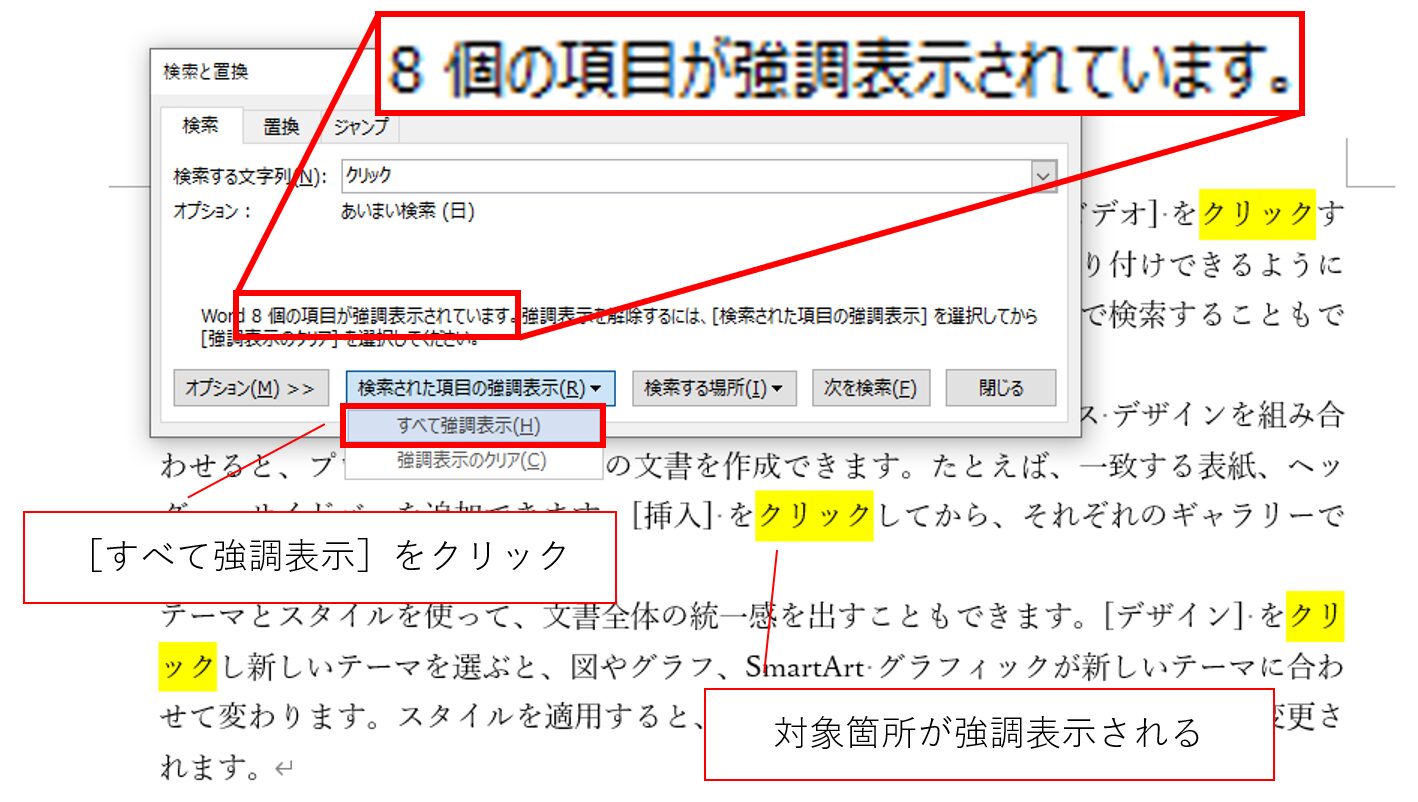Switch to the 検索 tab

[x=199, y=126]
